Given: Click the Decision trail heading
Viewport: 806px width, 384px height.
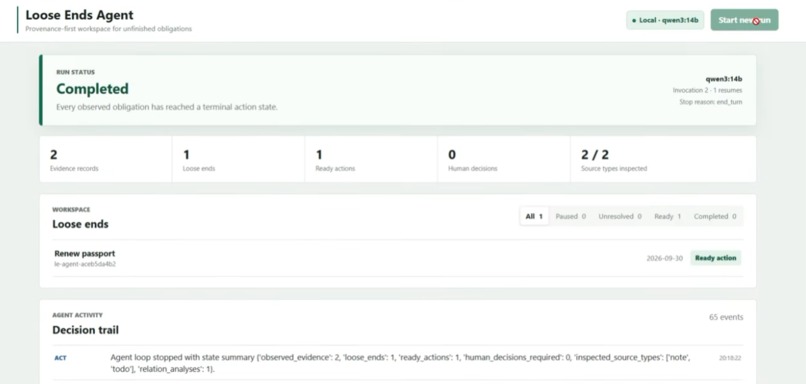Looking at the screenshot, I should click(85, 330).
